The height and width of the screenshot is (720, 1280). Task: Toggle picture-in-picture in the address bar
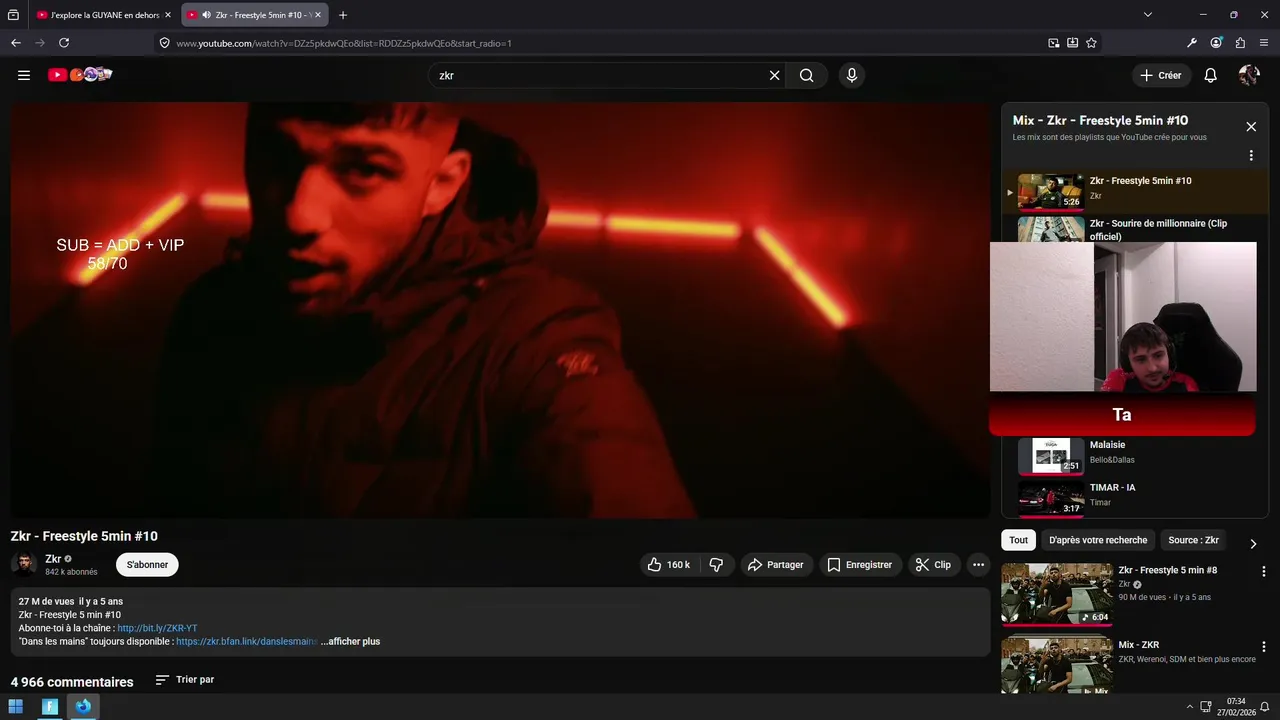1054,43
